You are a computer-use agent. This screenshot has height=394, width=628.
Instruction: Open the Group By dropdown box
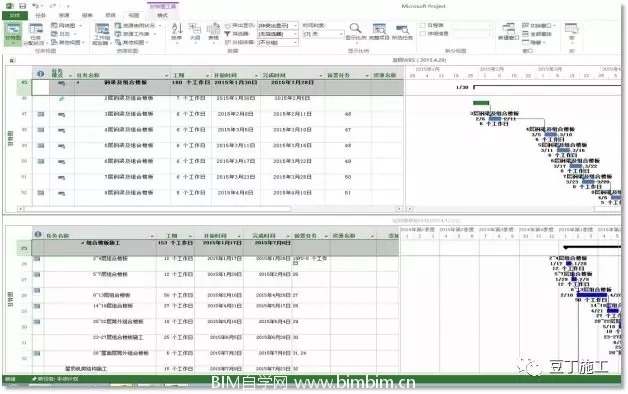pos(277,42)
